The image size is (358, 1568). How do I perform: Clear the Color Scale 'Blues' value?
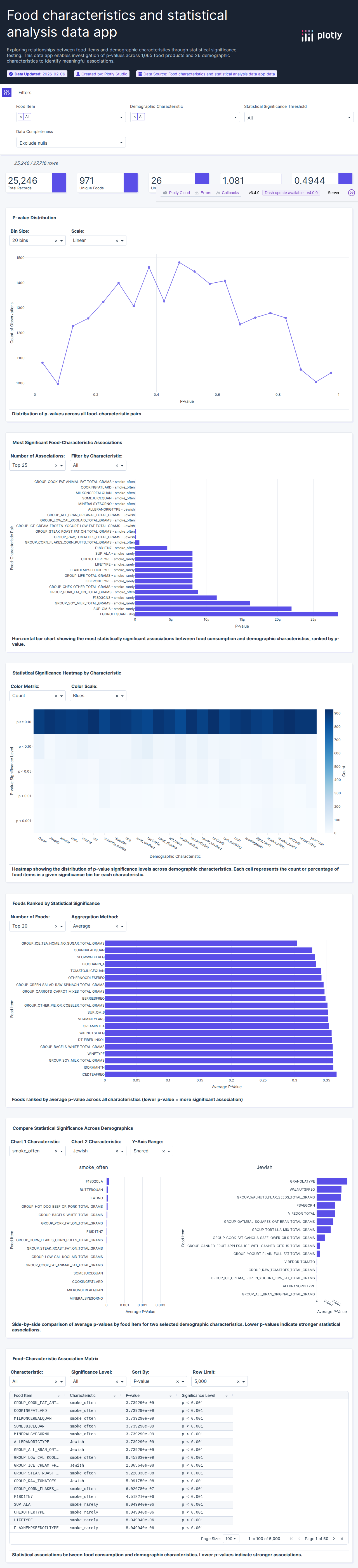pyautogui.click(x=116, y=696)
